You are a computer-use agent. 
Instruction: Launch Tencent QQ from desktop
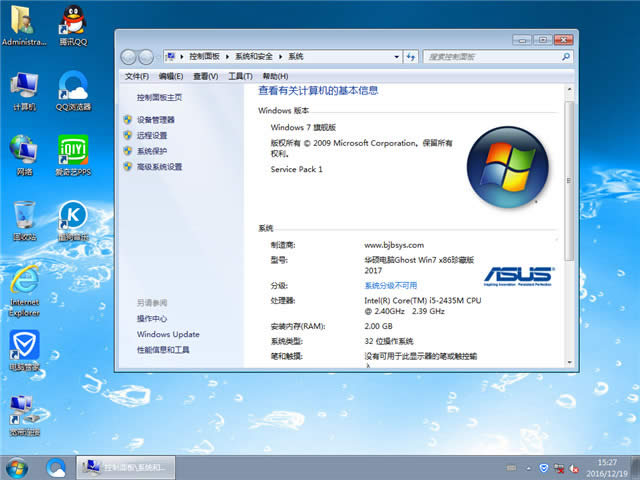[x=73, y=25]
